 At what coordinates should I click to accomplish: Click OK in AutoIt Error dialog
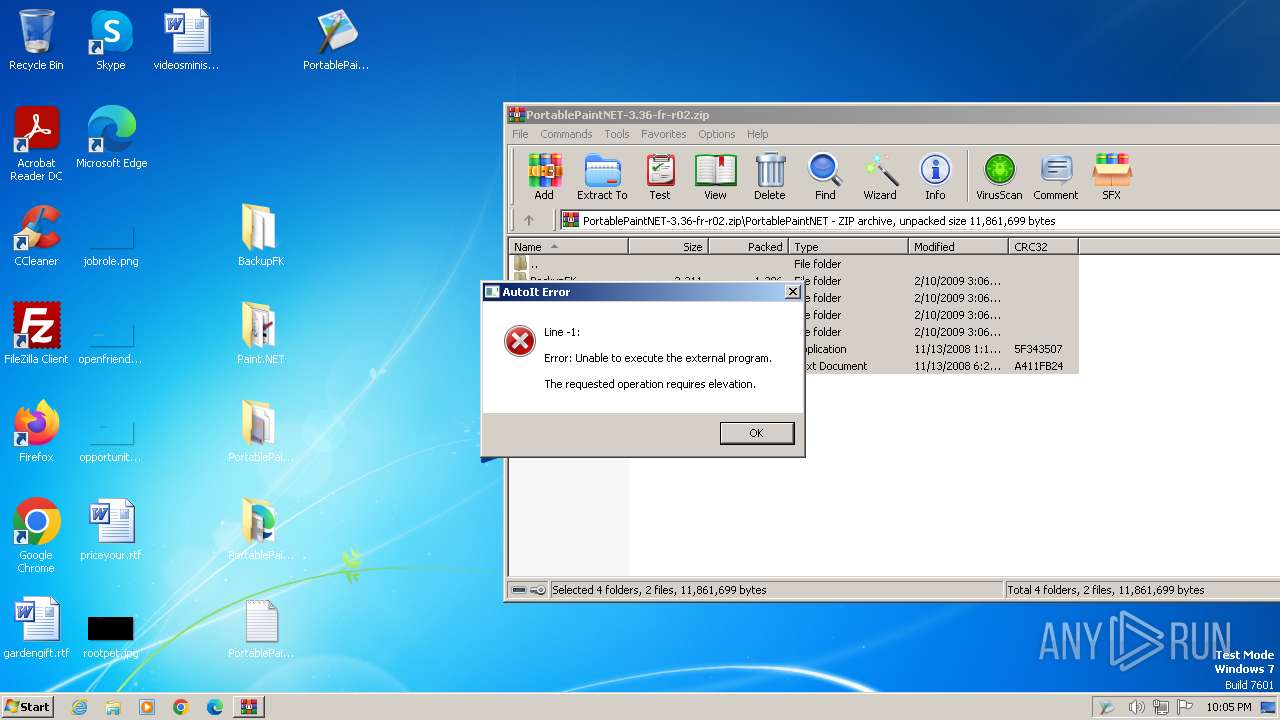point(757,433)
